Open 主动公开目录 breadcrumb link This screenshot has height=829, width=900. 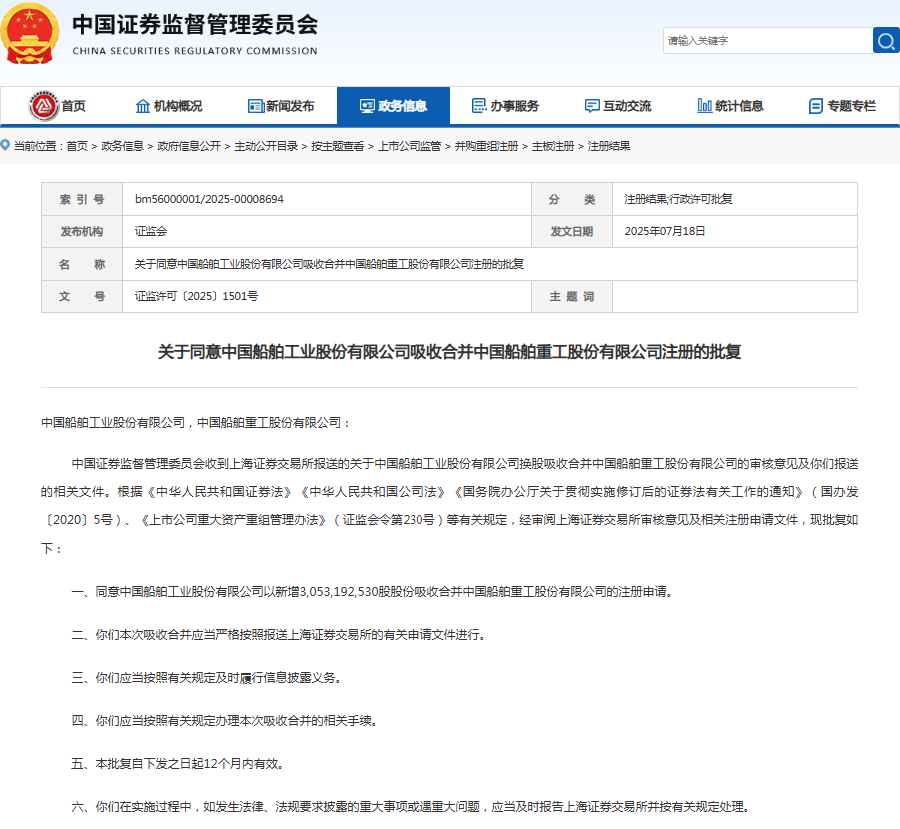coord(266,146)
